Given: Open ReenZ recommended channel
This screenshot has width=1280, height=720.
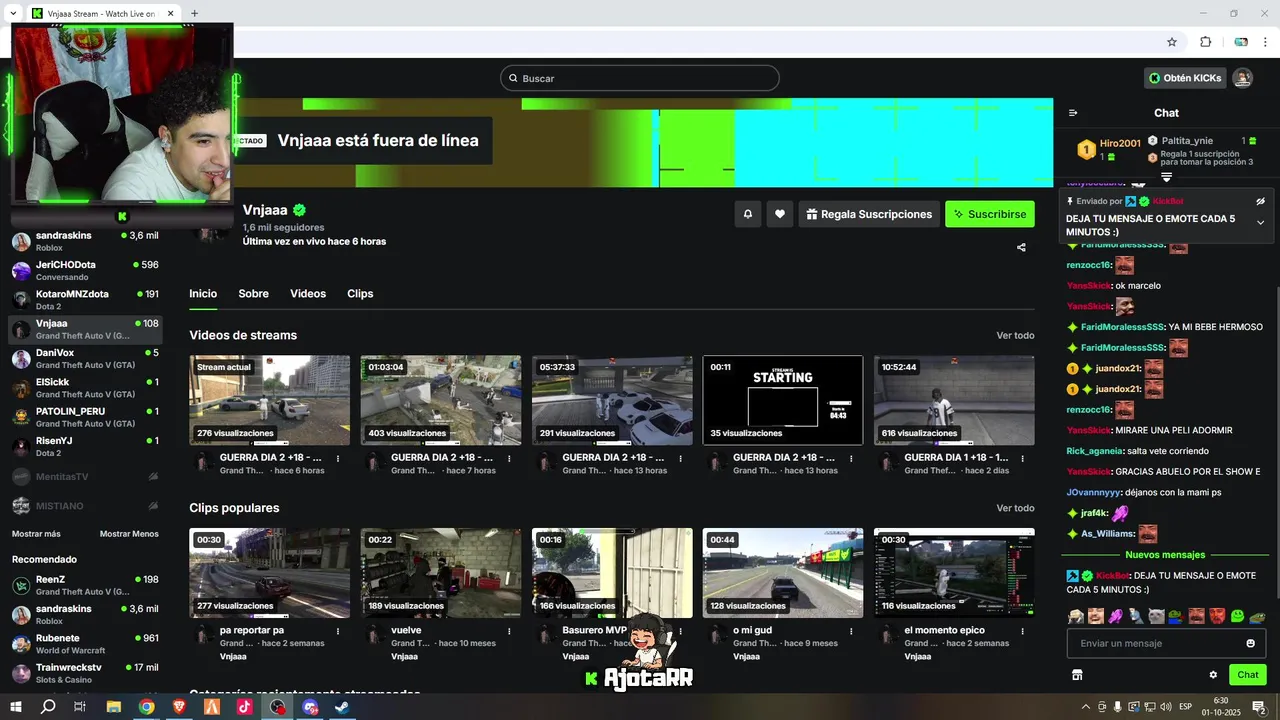Looking at the screenshot, I should click(x=85, y=585).
